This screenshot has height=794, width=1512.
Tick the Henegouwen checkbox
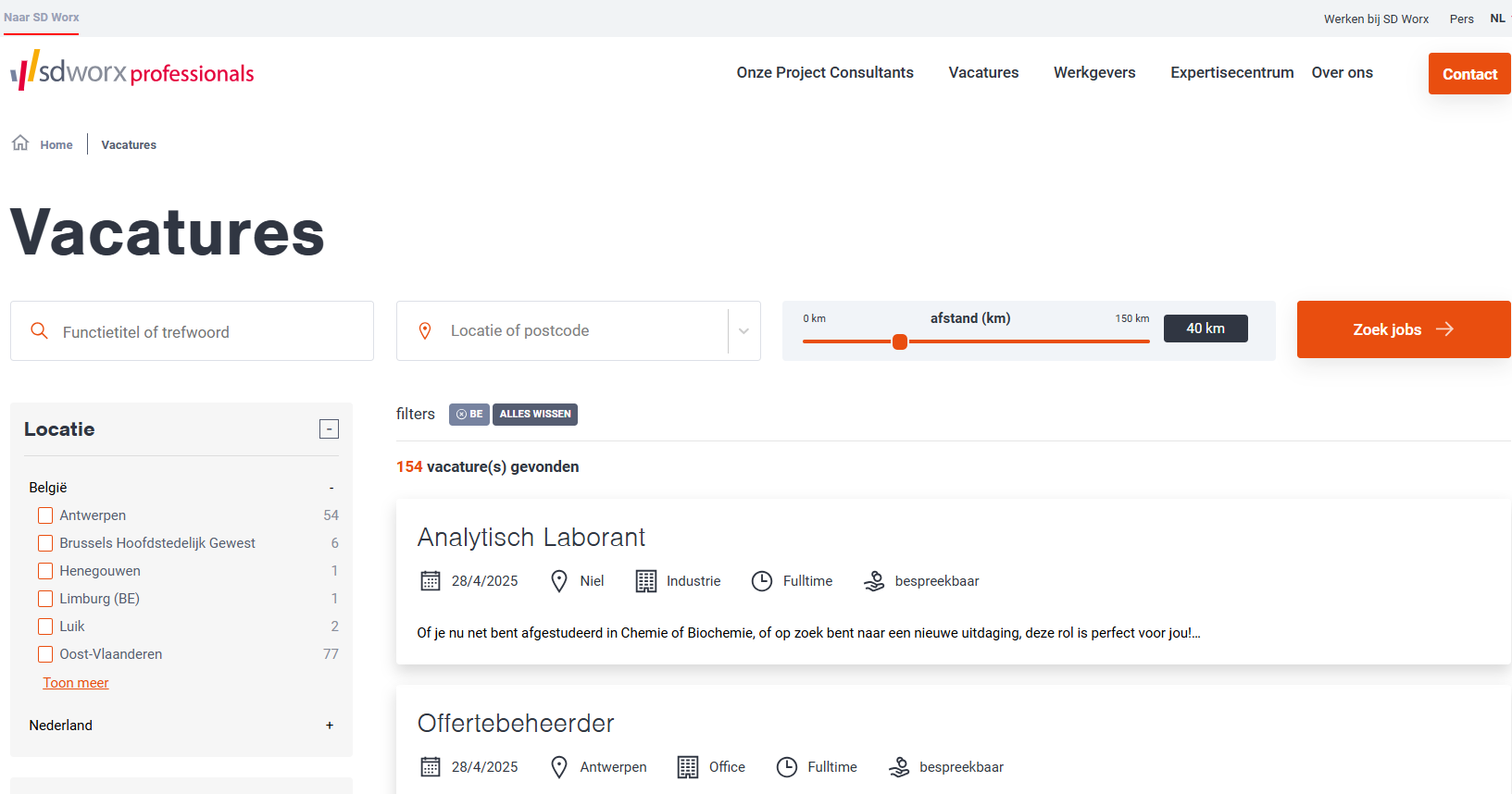(x=45, y=571)
